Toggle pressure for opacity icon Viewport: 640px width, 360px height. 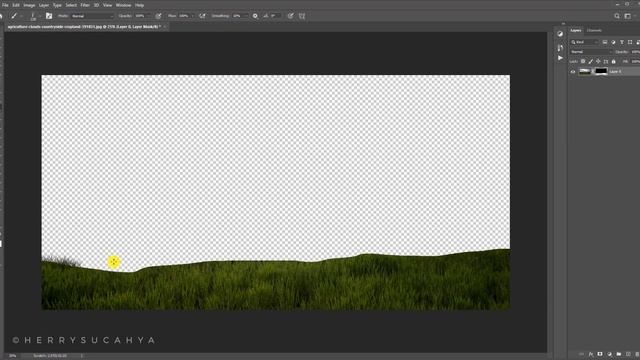click(158, 16)
